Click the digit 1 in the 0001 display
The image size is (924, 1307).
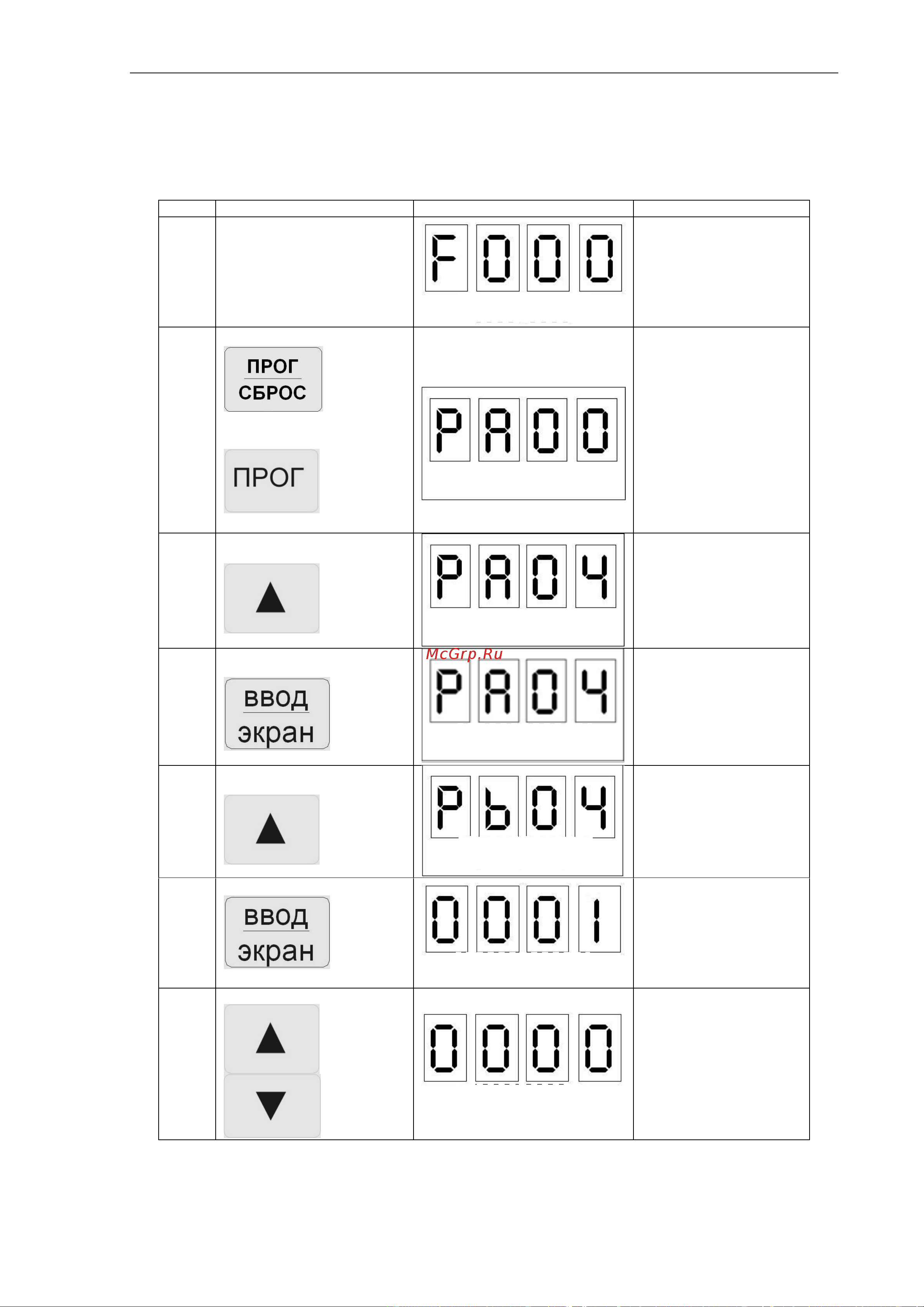tap(599, 919)
